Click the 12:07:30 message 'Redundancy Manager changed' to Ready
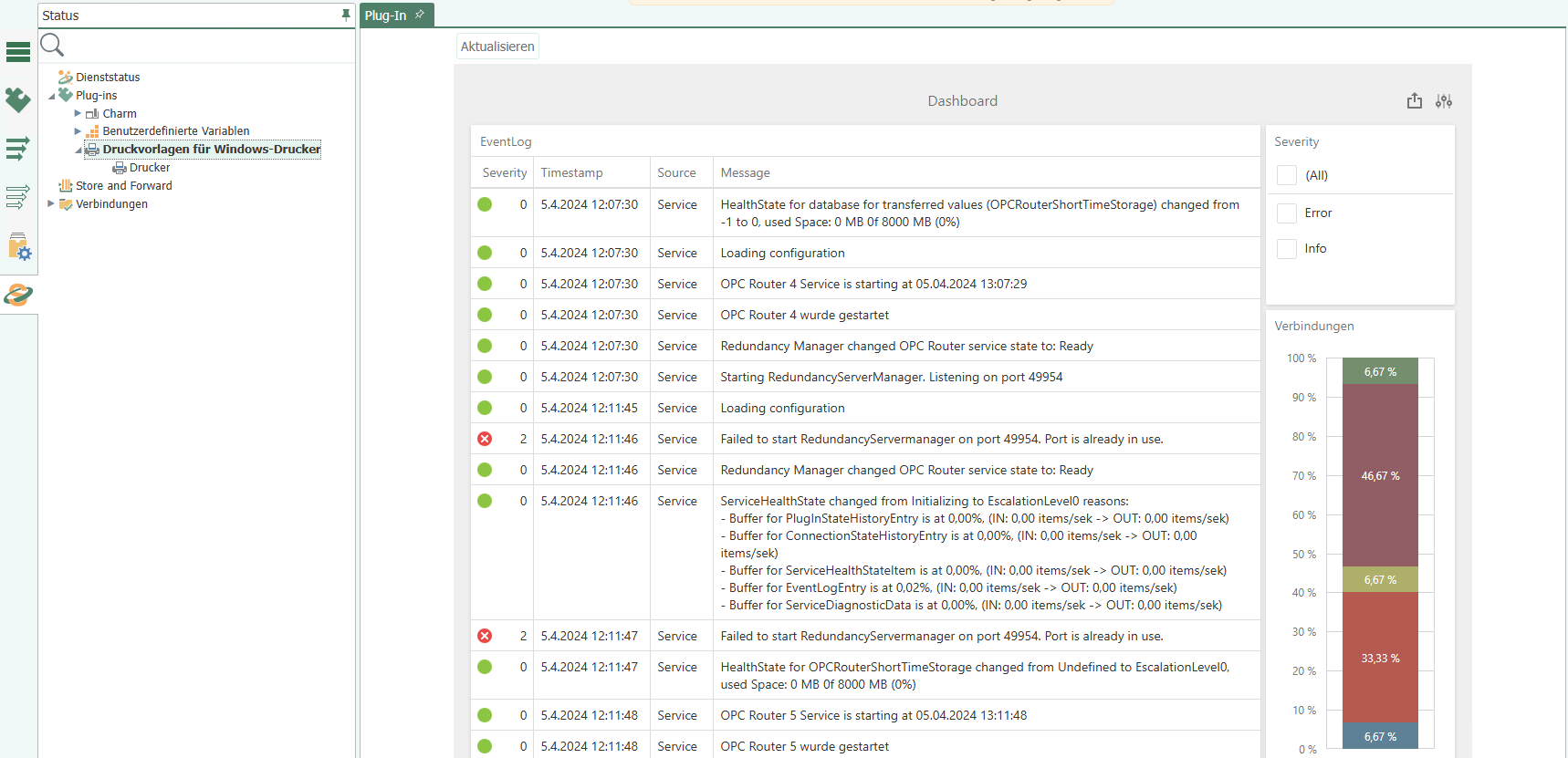Screen dimensions: 1568x758 coord(906,346)
